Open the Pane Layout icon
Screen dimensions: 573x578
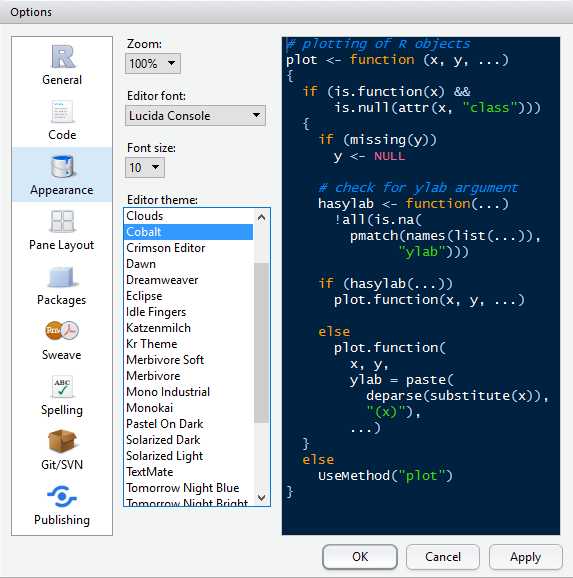pos(62,221)
